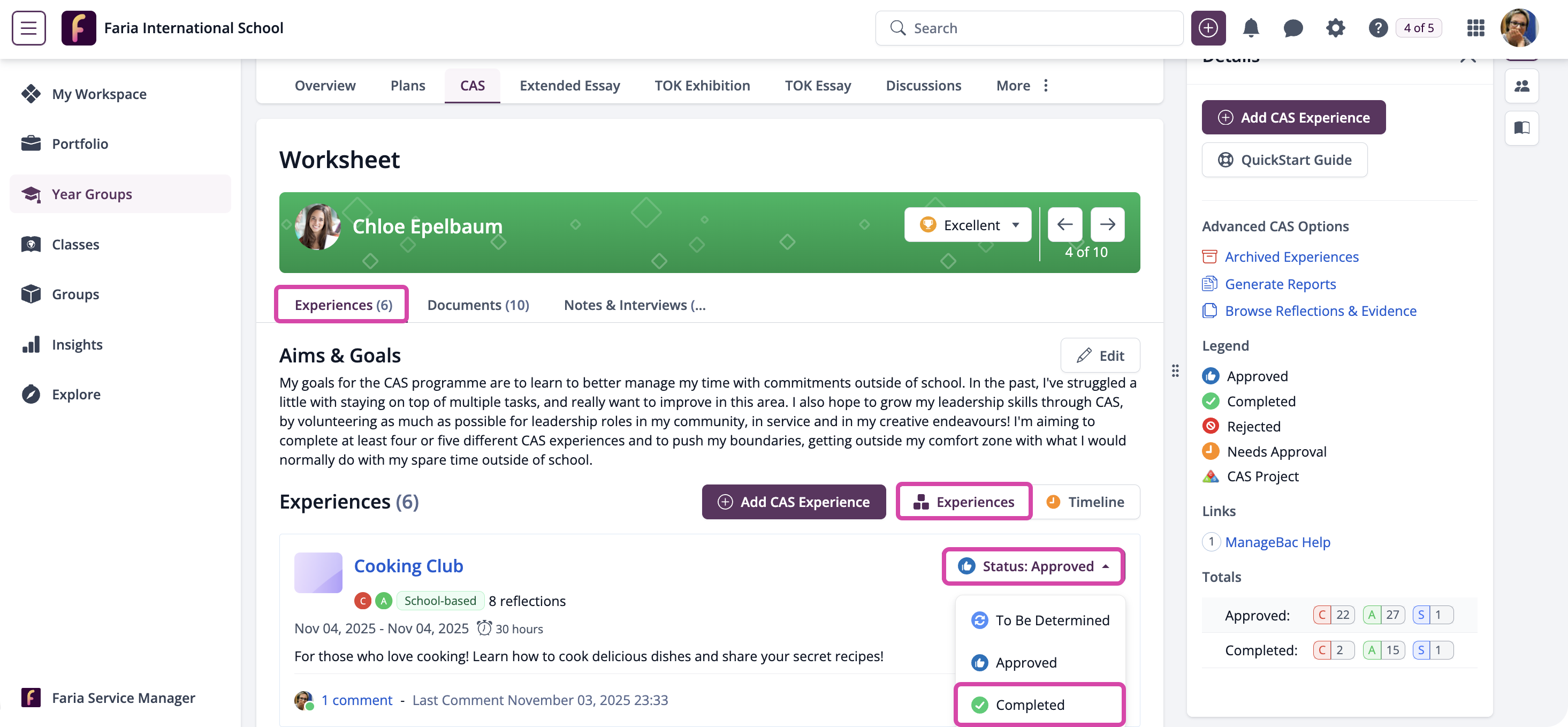Click in the Search field
Viewport: 1568px width, 727px height.
click(x=1029, y=28)
